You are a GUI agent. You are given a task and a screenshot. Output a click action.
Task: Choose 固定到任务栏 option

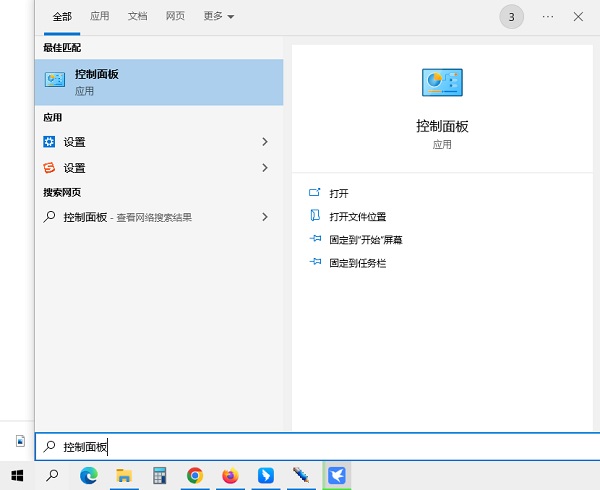[x=357, y=263]
